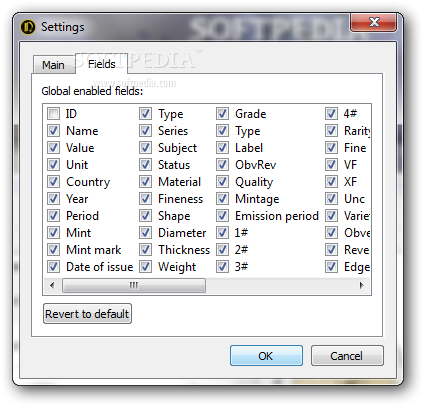This screenshot has width=424, height=406.
Task: Click Revert to default button
Action: tap(87, 314)
